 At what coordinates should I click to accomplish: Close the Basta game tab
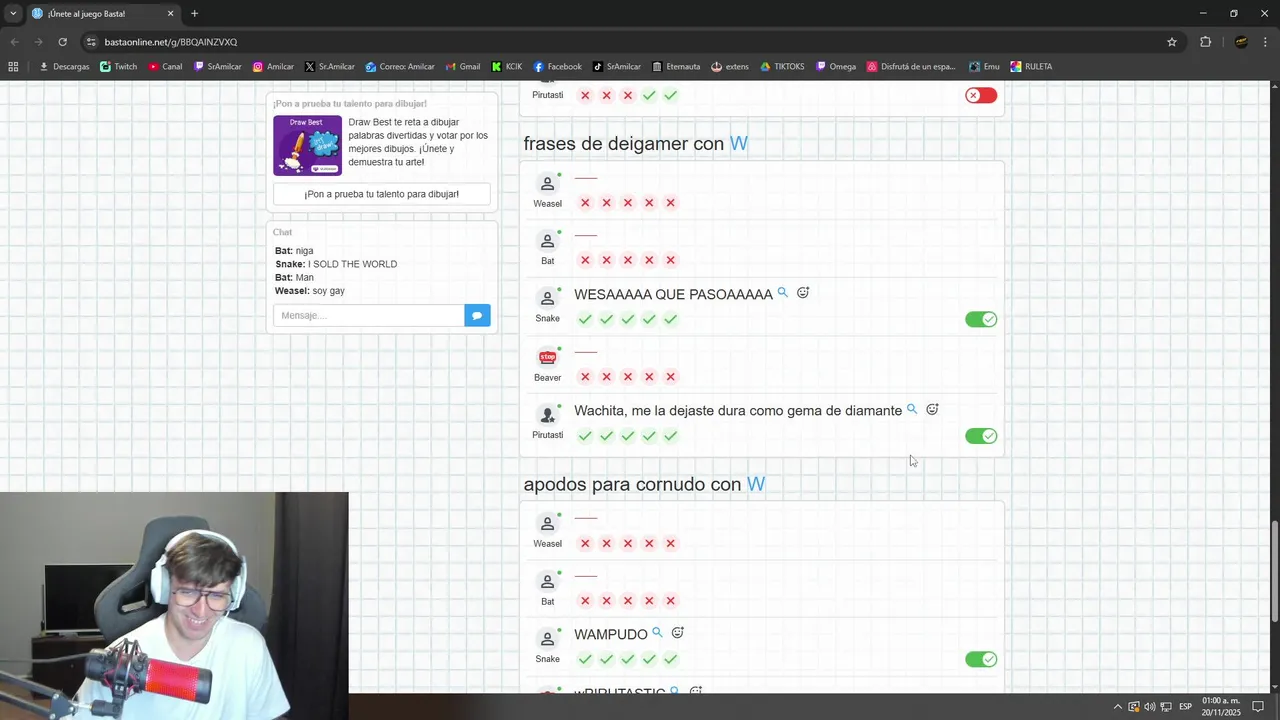170,13
